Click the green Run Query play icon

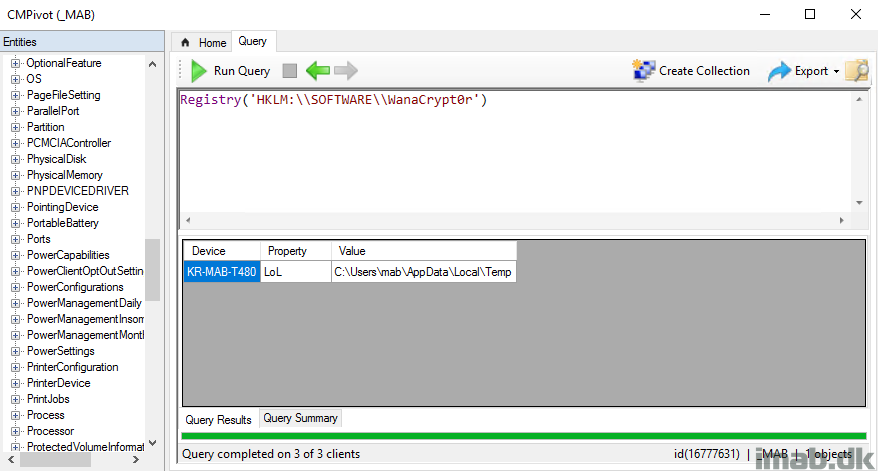(x=199, y=71)
